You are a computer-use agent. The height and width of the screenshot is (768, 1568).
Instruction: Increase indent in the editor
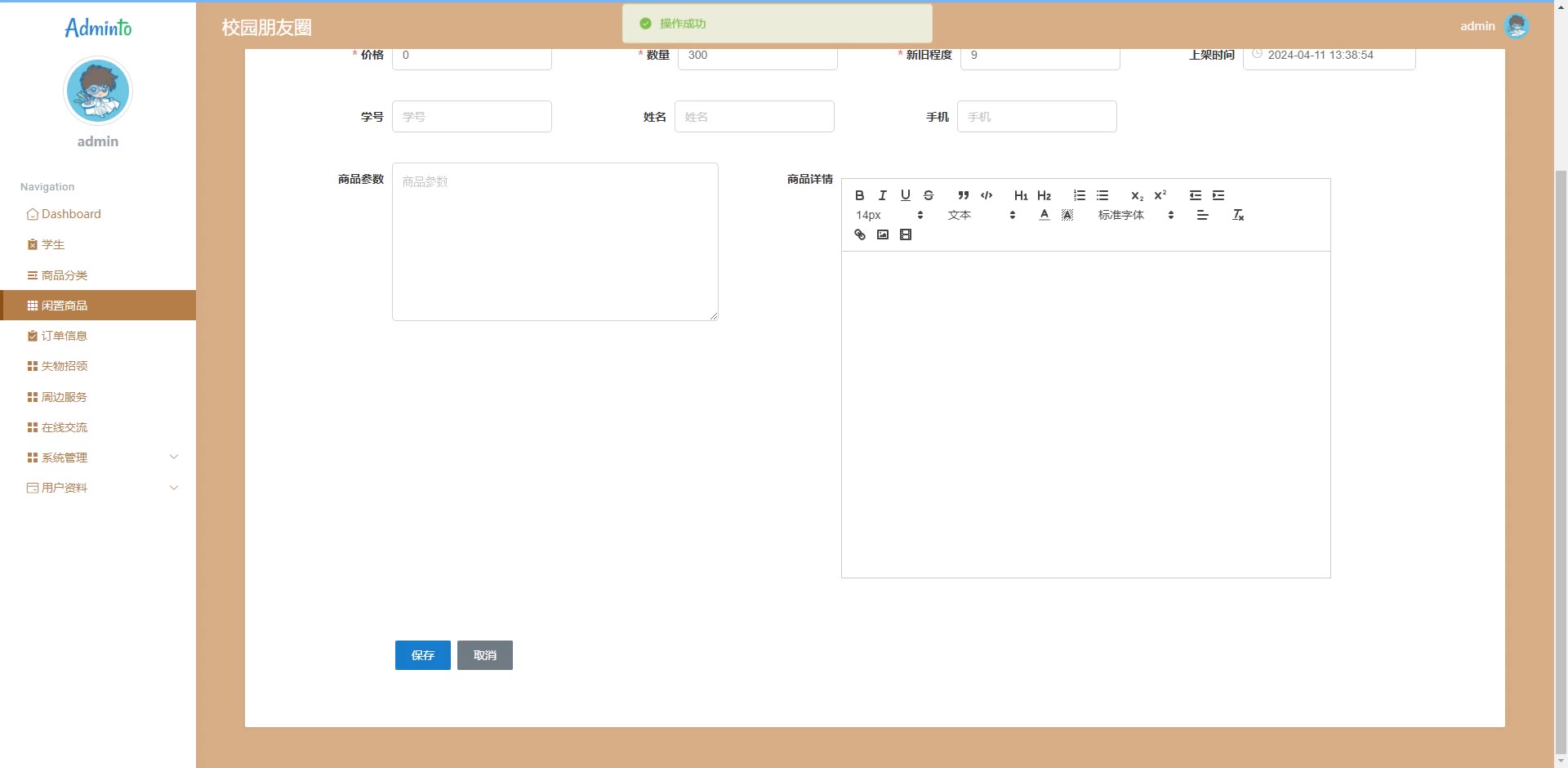click(x=1218, y=195)
